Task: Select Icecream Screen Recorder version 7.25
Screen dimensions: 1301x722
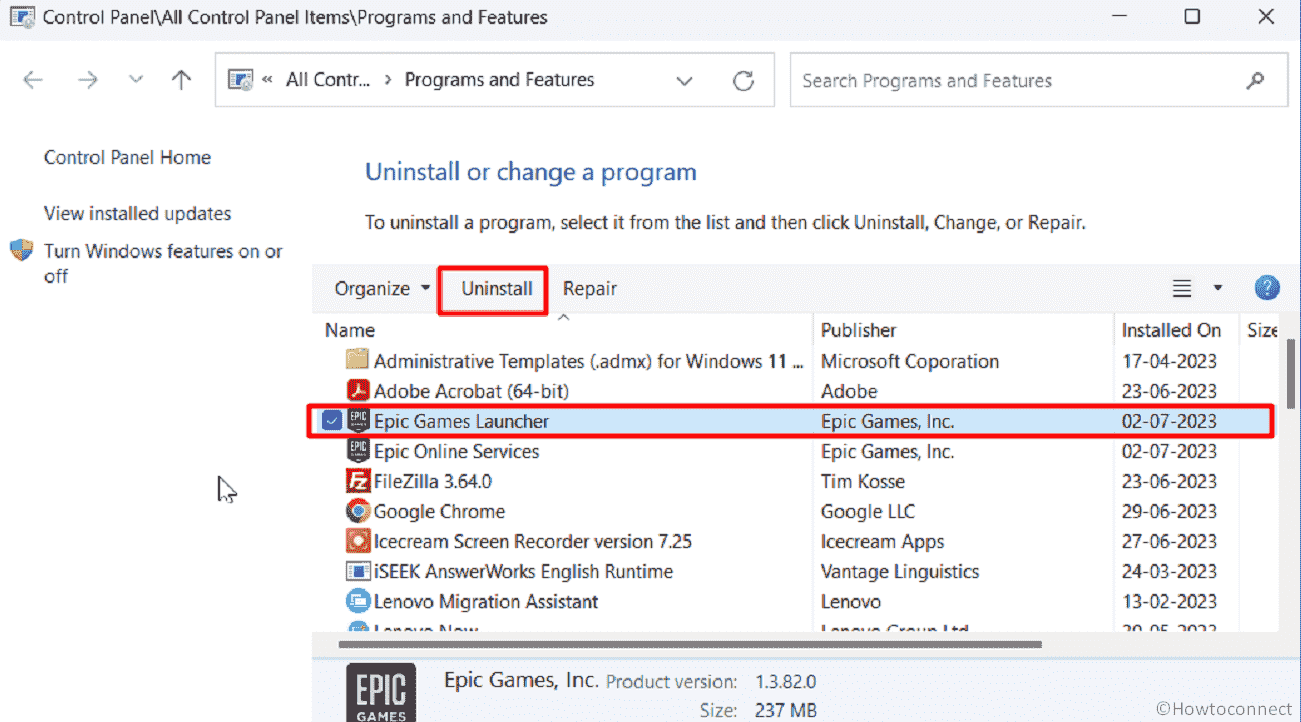Action: coord(533,541)
